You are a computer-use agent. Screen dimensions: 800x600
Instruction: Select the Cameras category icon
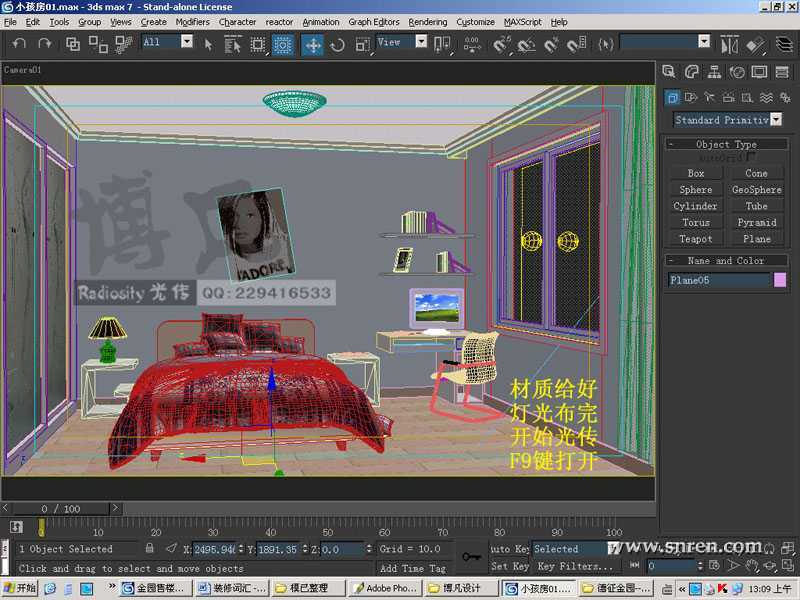[729, 97]
